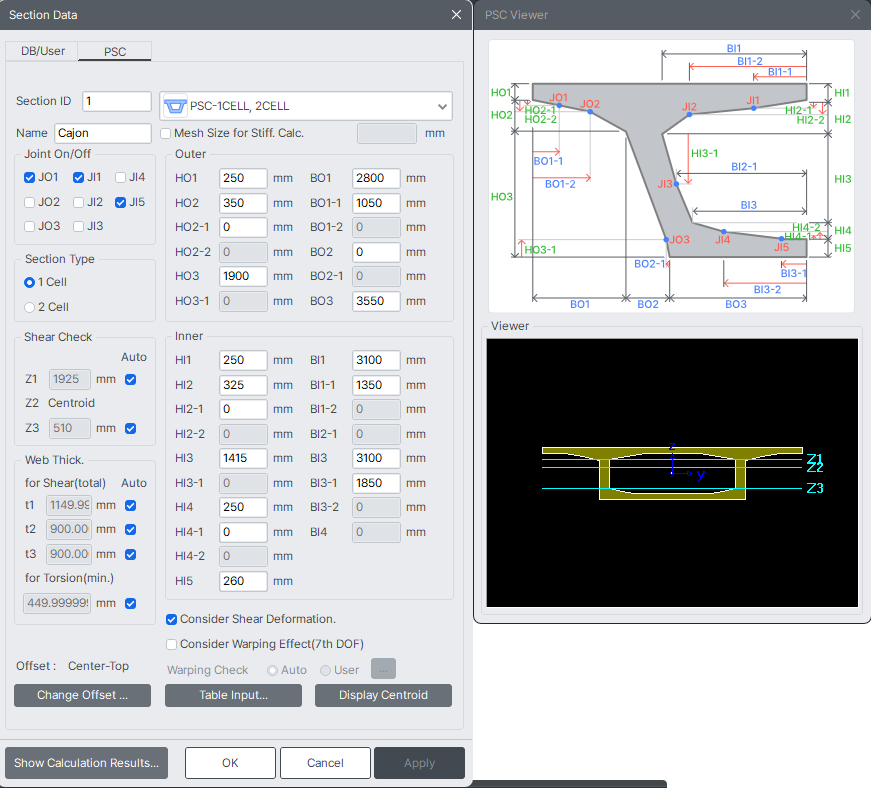Viewport: 871px width, 788px height.
Task: Click the Center-Top offset text
Action: pyautogui.click(x=98, y=666)
